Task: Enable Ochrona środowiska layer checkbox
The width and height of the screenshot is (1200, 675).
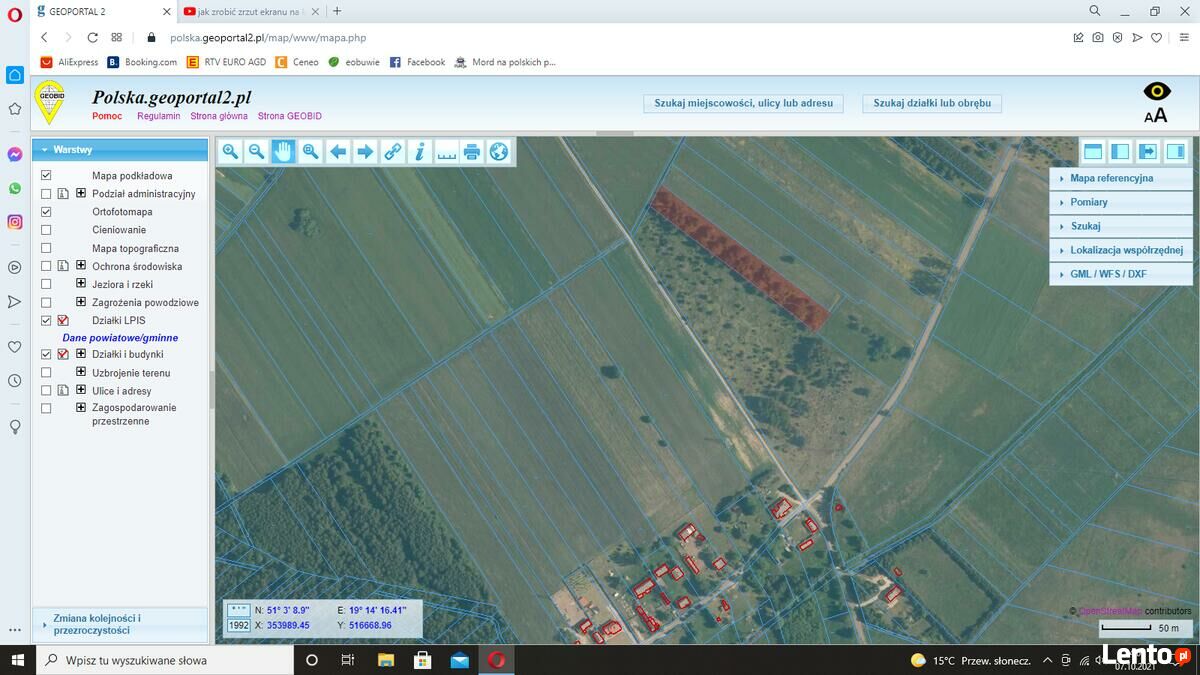Action: (46, 266)
